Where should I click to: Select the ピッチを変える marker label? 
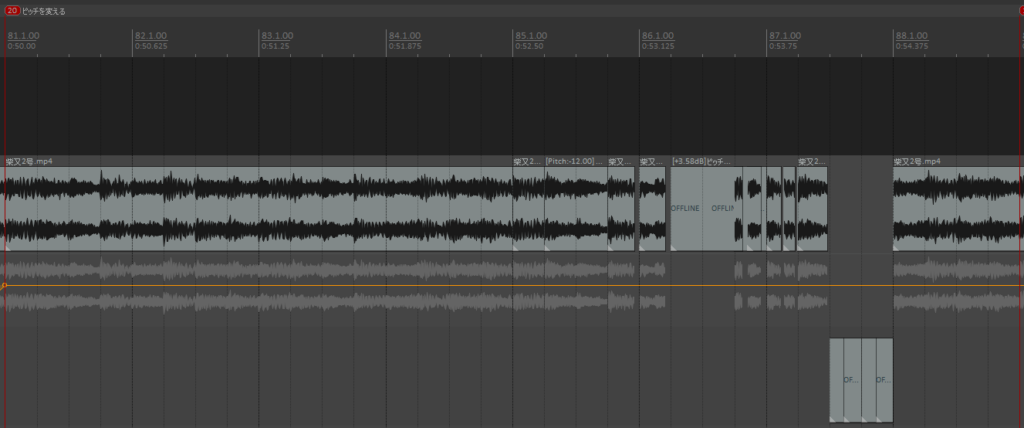[48, 10]
